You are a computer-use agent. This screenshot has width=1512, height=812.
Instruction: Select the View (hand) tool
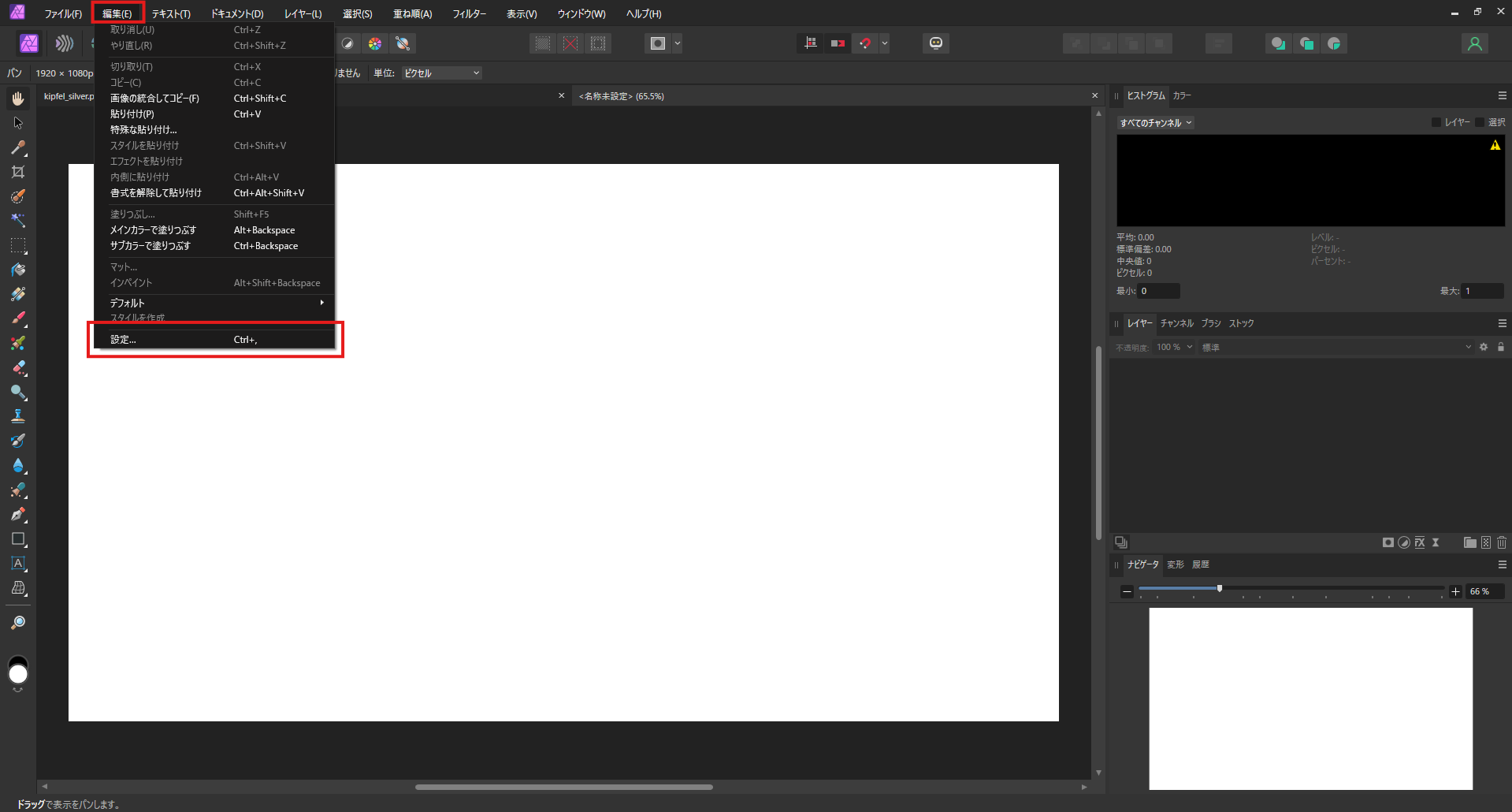[x=18, y=99]
